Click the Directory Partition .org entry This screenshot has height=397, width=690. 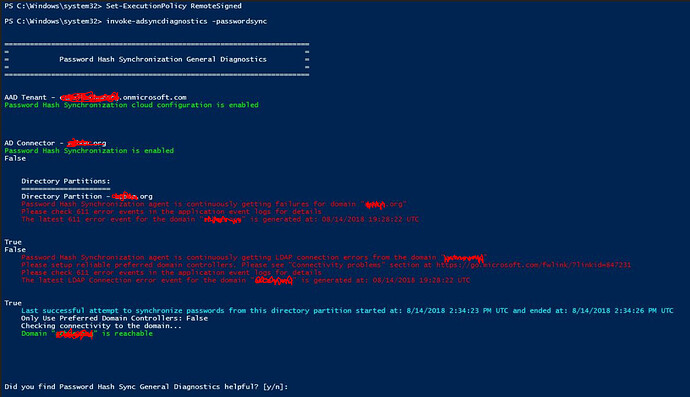87,196
